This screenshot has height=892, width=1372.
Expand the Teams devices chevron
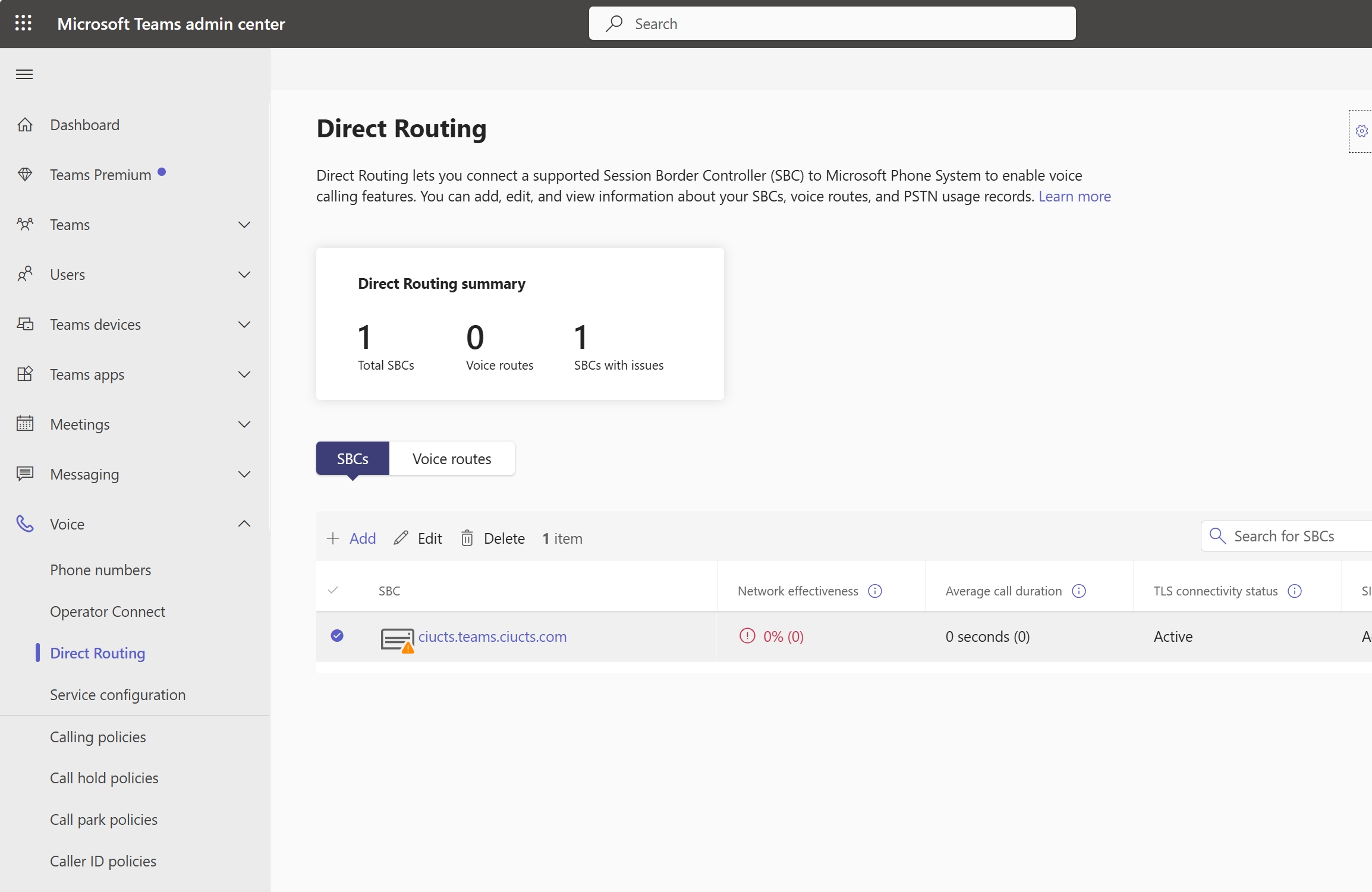[x=244, y=324]
